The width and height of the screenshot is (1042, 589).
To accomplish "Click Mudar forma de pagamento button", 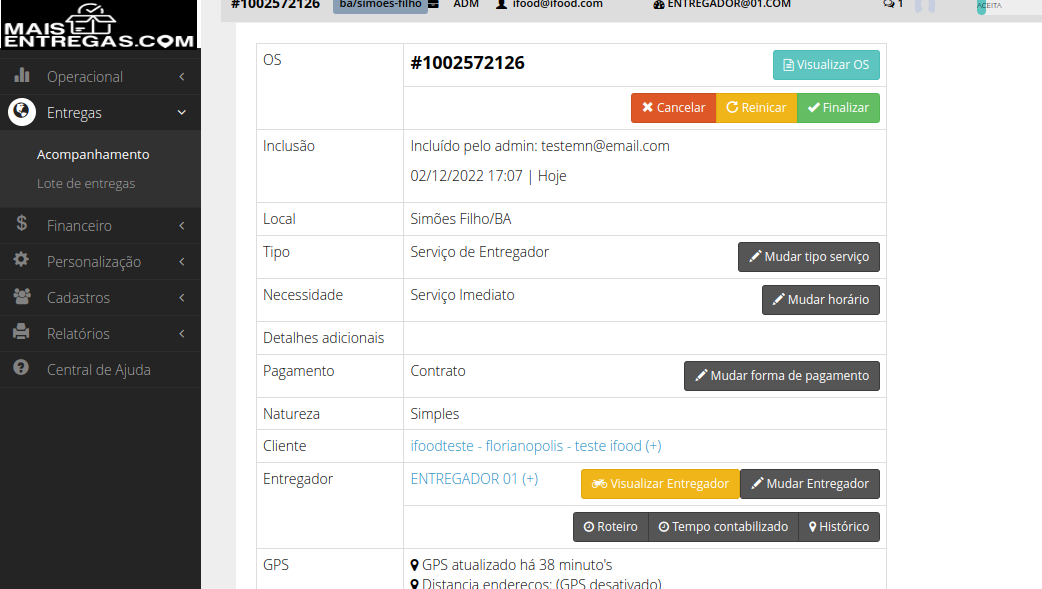I will click(x=782, y=376).
